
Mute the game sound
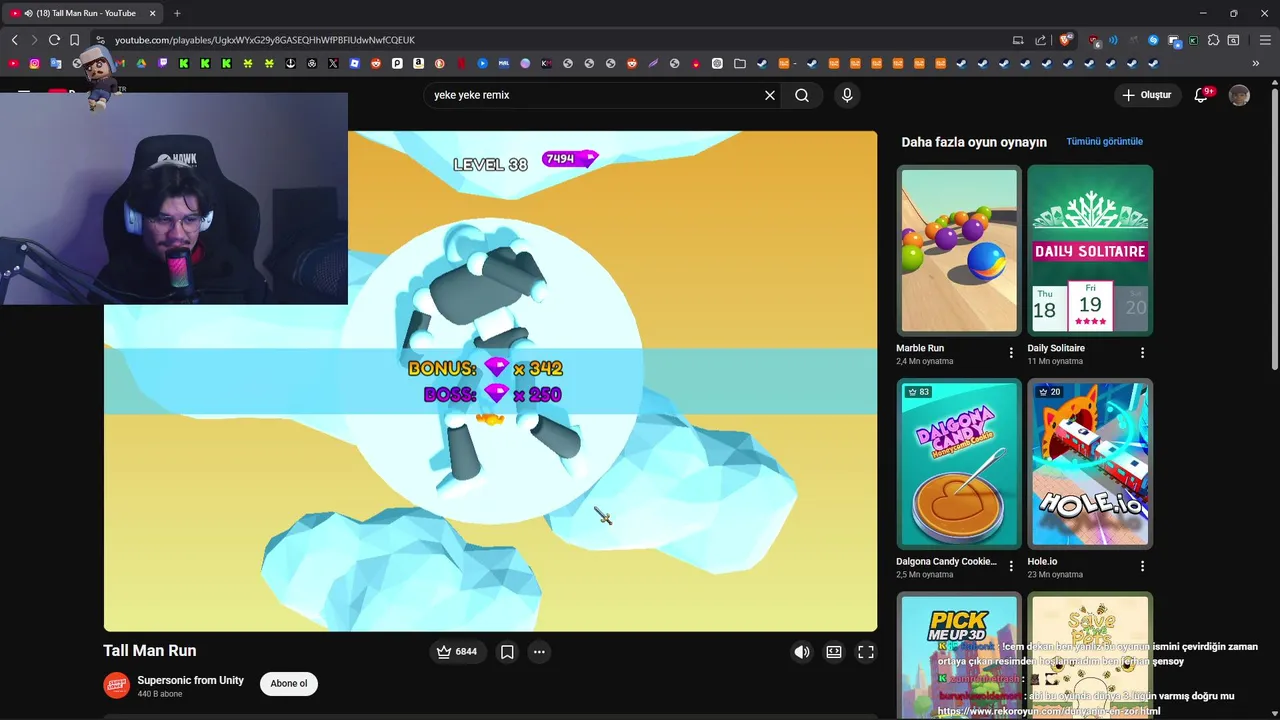tap(802, 652)
